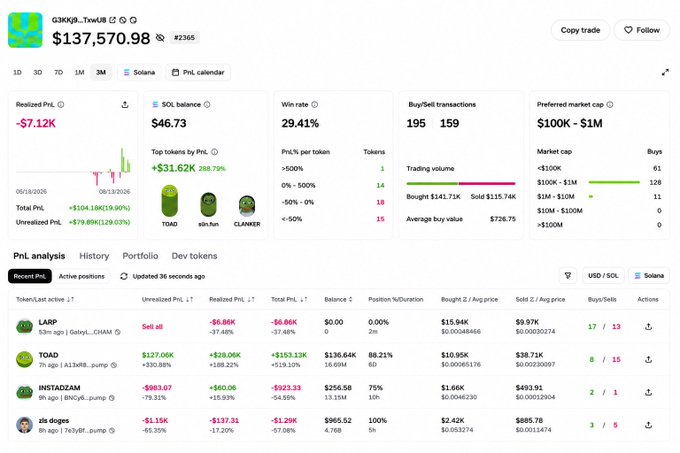Click the #2365 rank badge

[x=184, y=38]
